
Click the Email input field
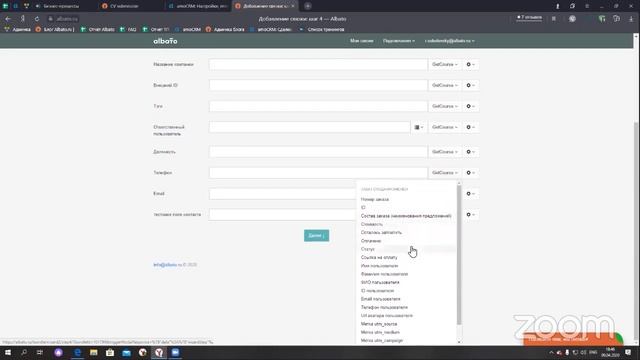point(282,194)
